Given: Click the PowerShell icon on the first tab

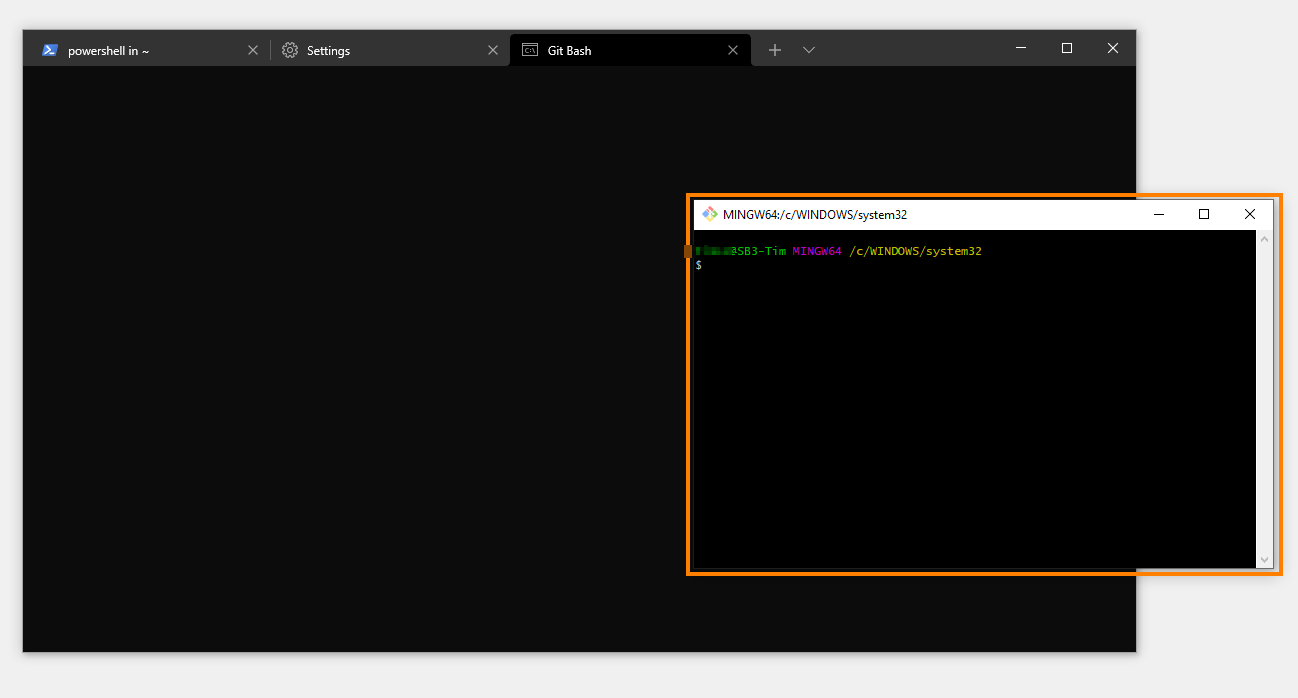Looking at the screenshot, I should [x=49, y=49].
